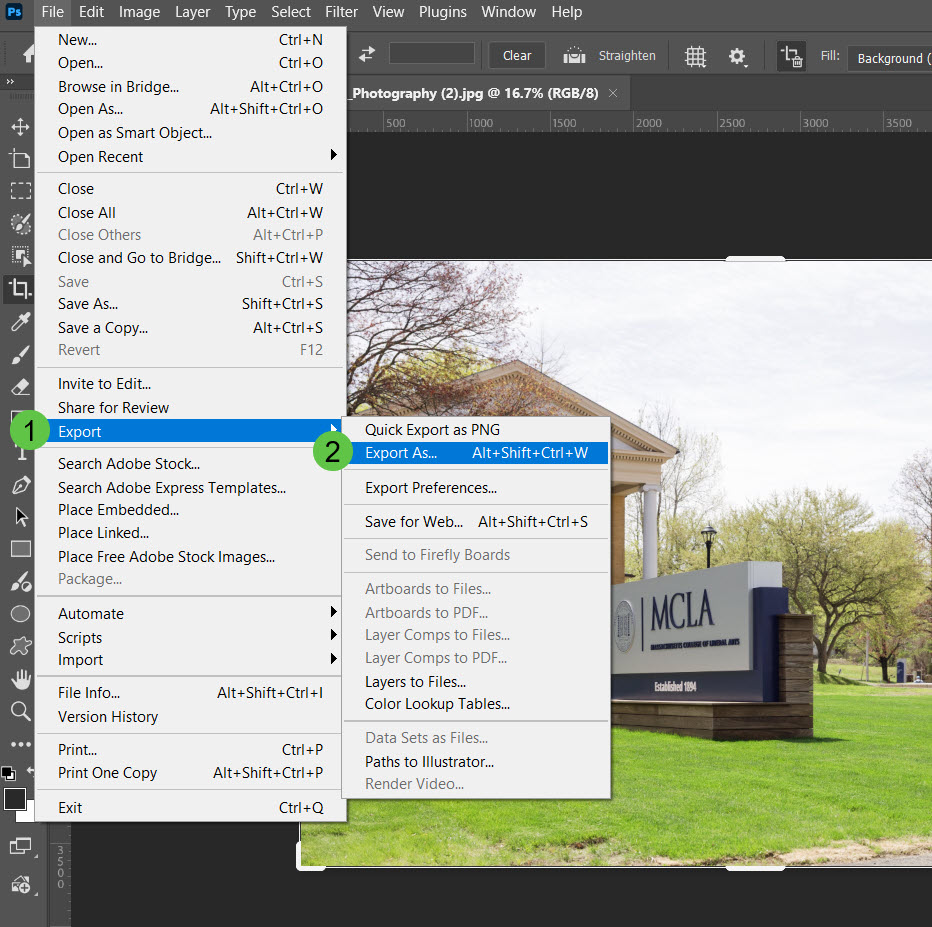Choose Layers to Files
932x927 pixels.
pos(476,682)
